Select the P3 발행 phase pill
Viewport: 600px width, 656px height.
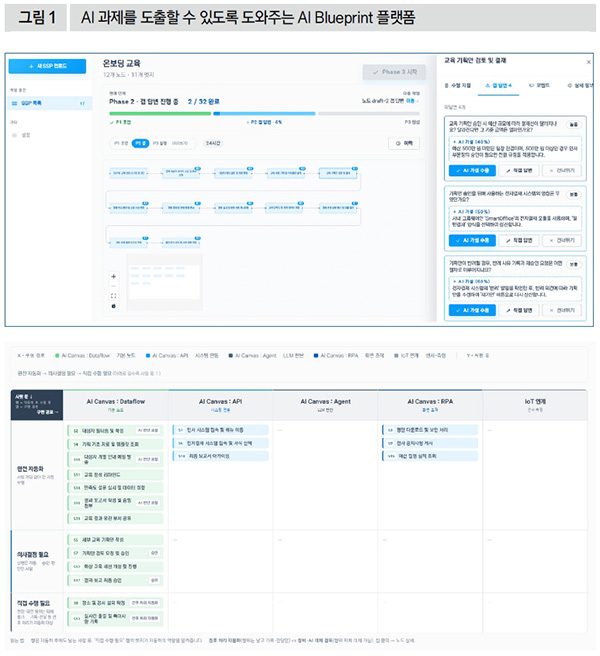[160, 143]
